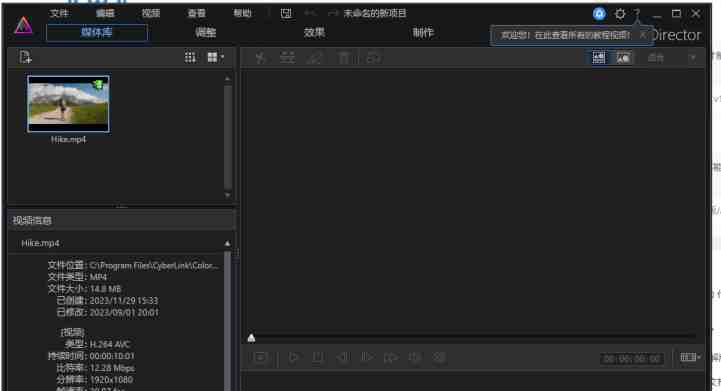
Task: Click the scissors split icon in toolbar
Action: 261,58
